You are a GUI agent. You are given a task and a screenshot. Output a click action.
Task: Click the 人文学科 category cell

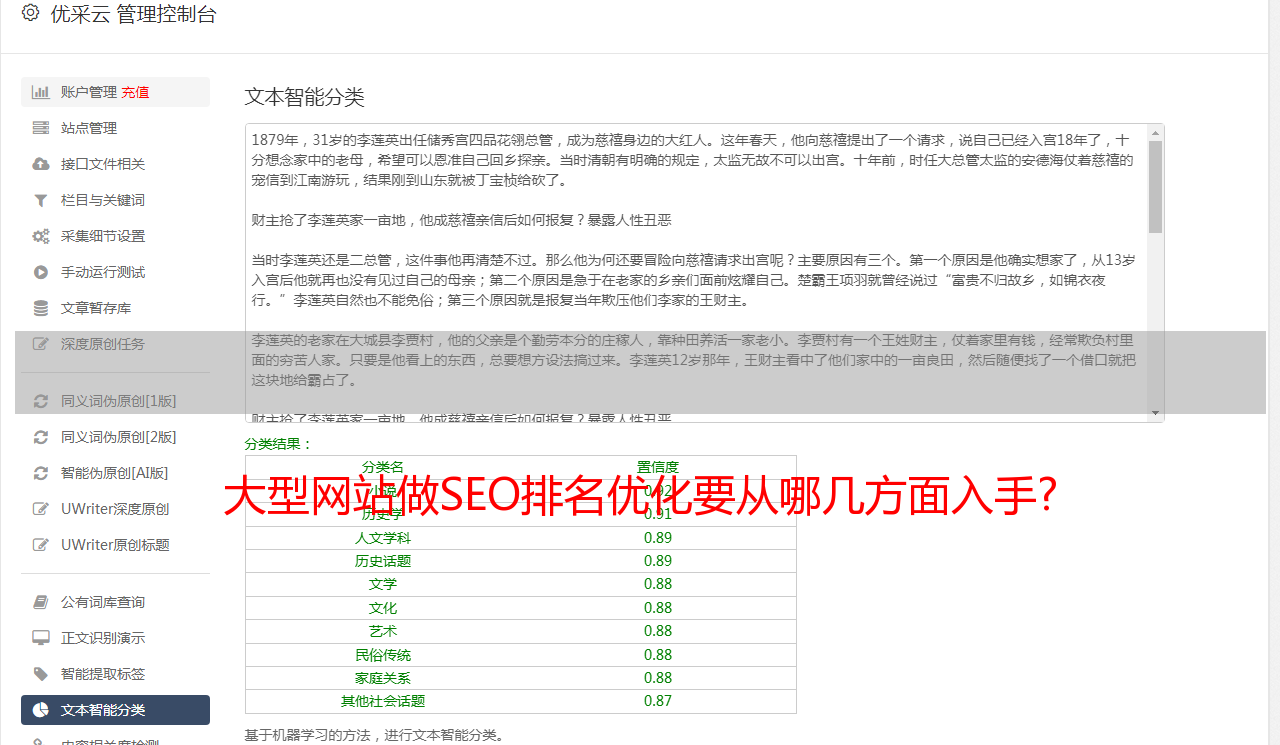[383, 538]
